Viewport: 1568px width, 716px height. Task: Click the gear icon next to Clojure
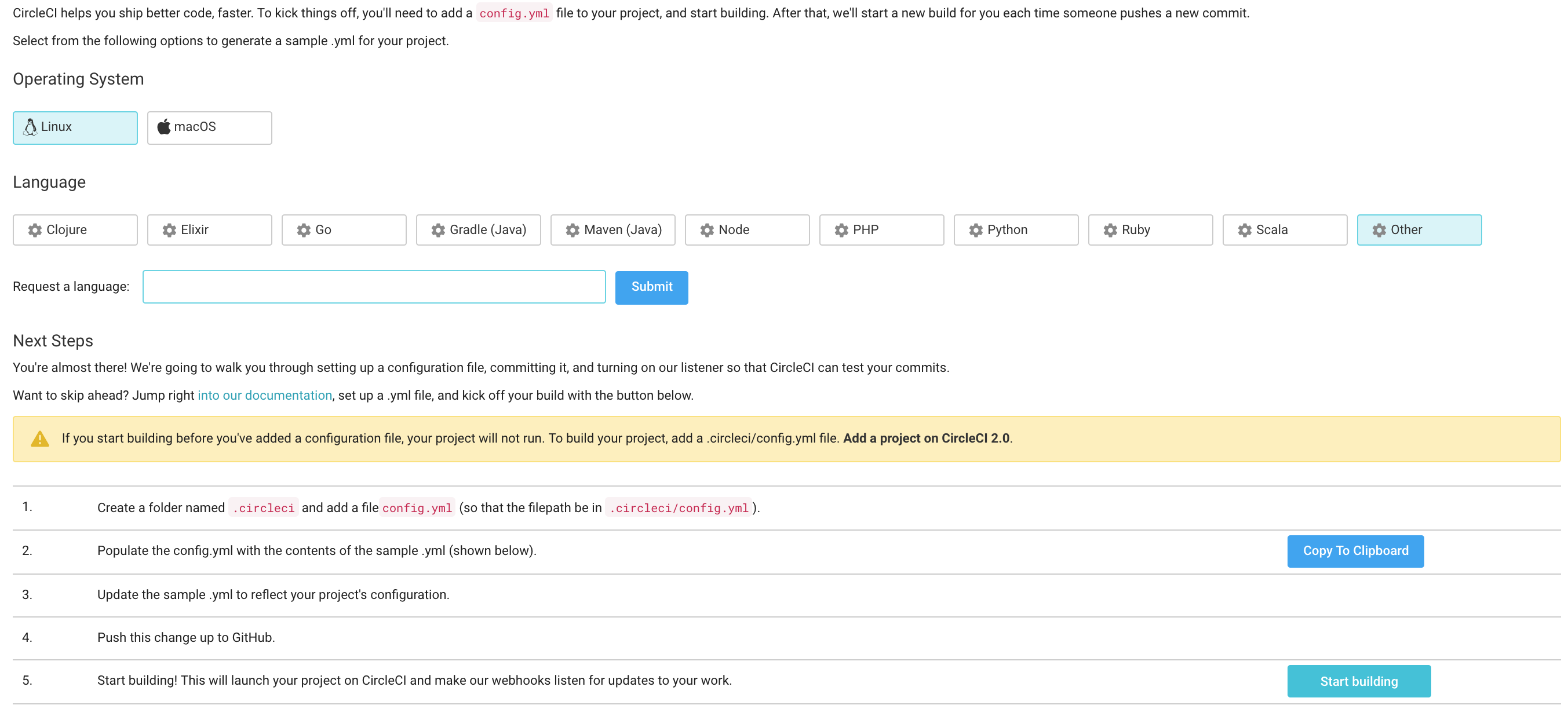(35, 230)
